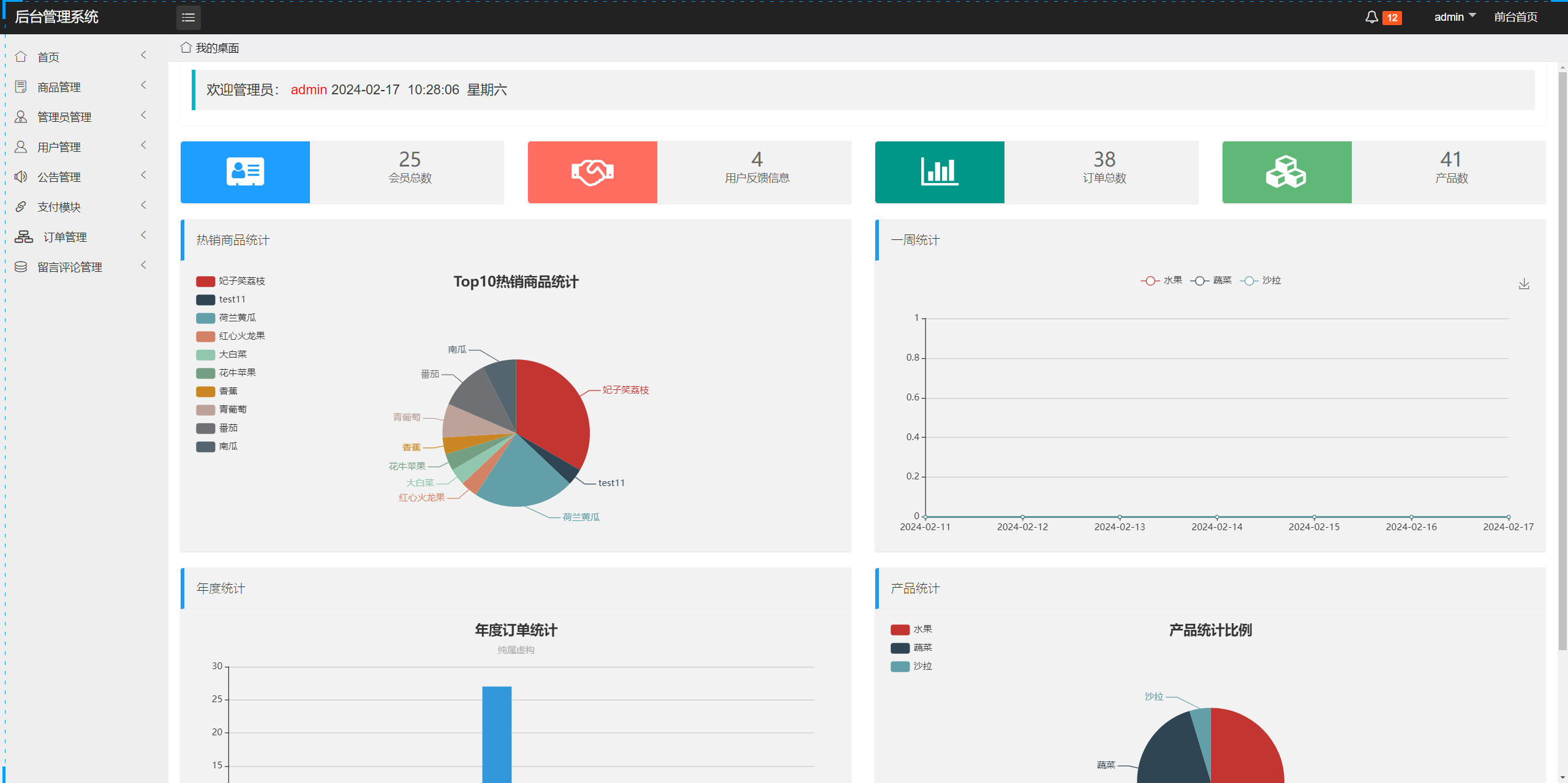
Task: Click the handshake icon on feedback card
Action: pos(592,172)
